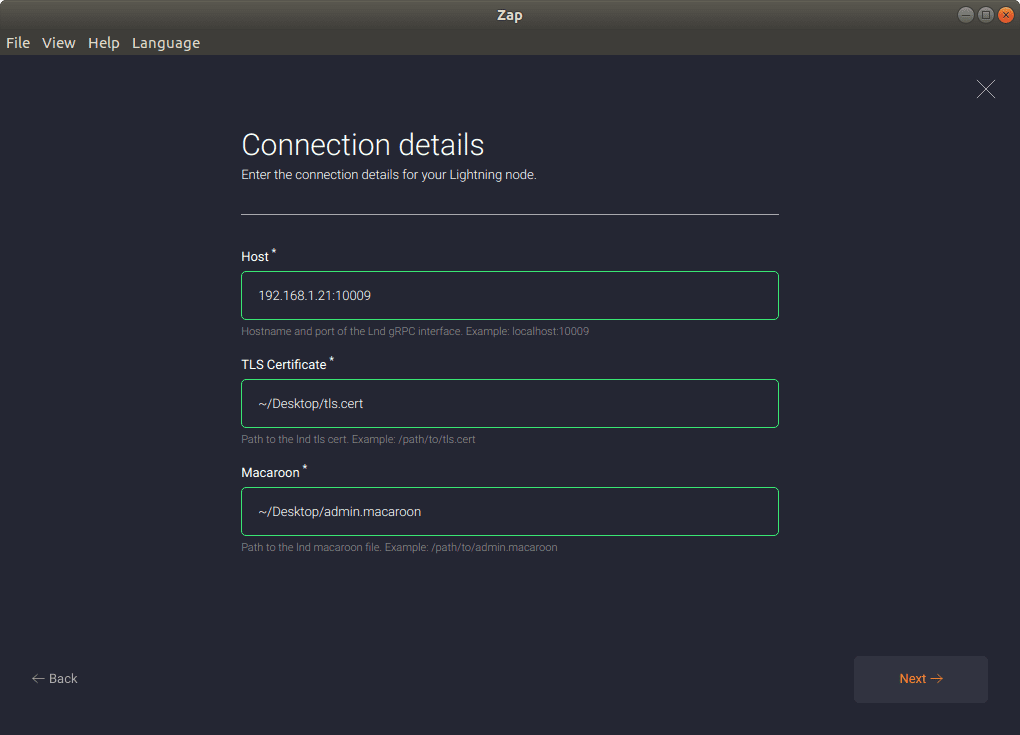This screenshot has height=735, width=1020.
Task: Click the Connection details heading
Action: [362, 144]
